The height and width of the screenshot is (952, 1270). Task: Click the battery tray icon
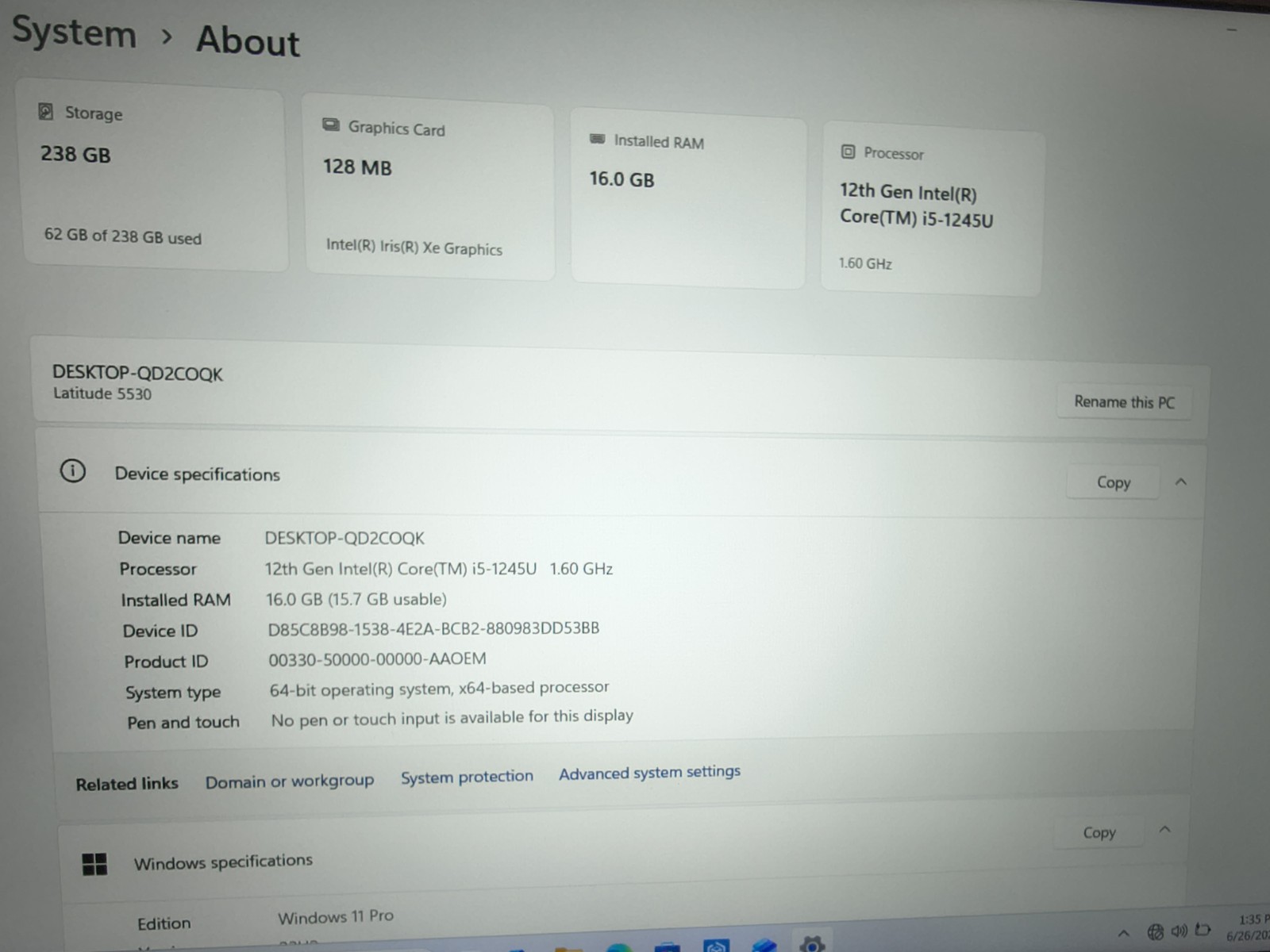[x=1203, y=930]
